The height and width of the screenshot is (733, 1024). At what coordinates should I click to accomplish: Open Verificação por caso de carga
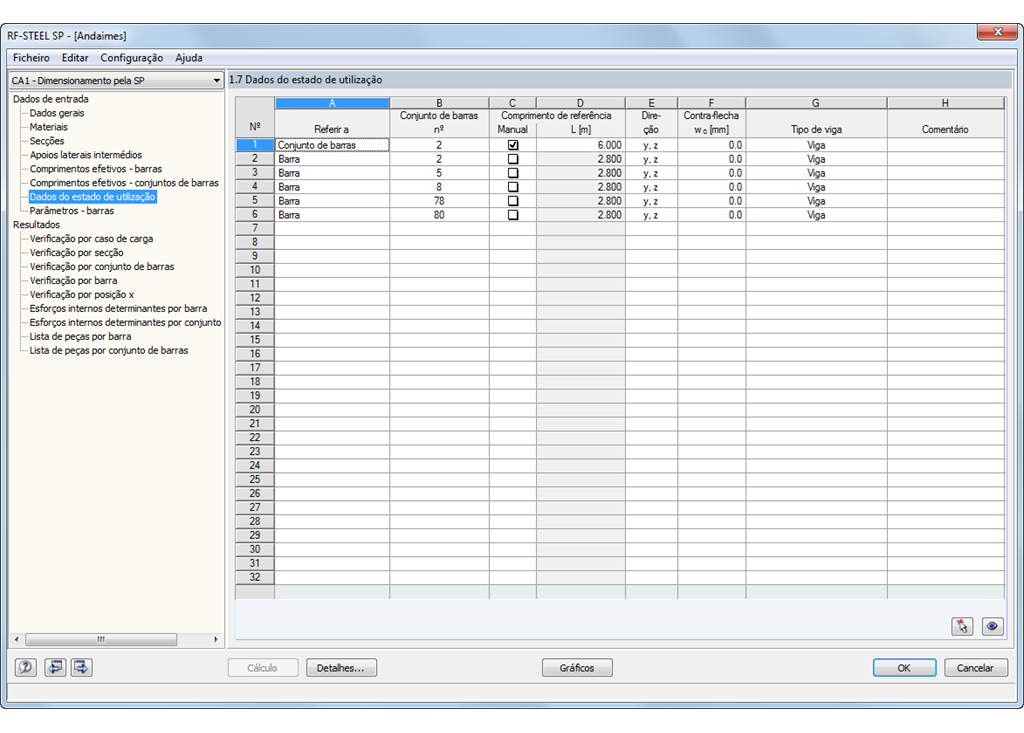(x=91, y=238)
